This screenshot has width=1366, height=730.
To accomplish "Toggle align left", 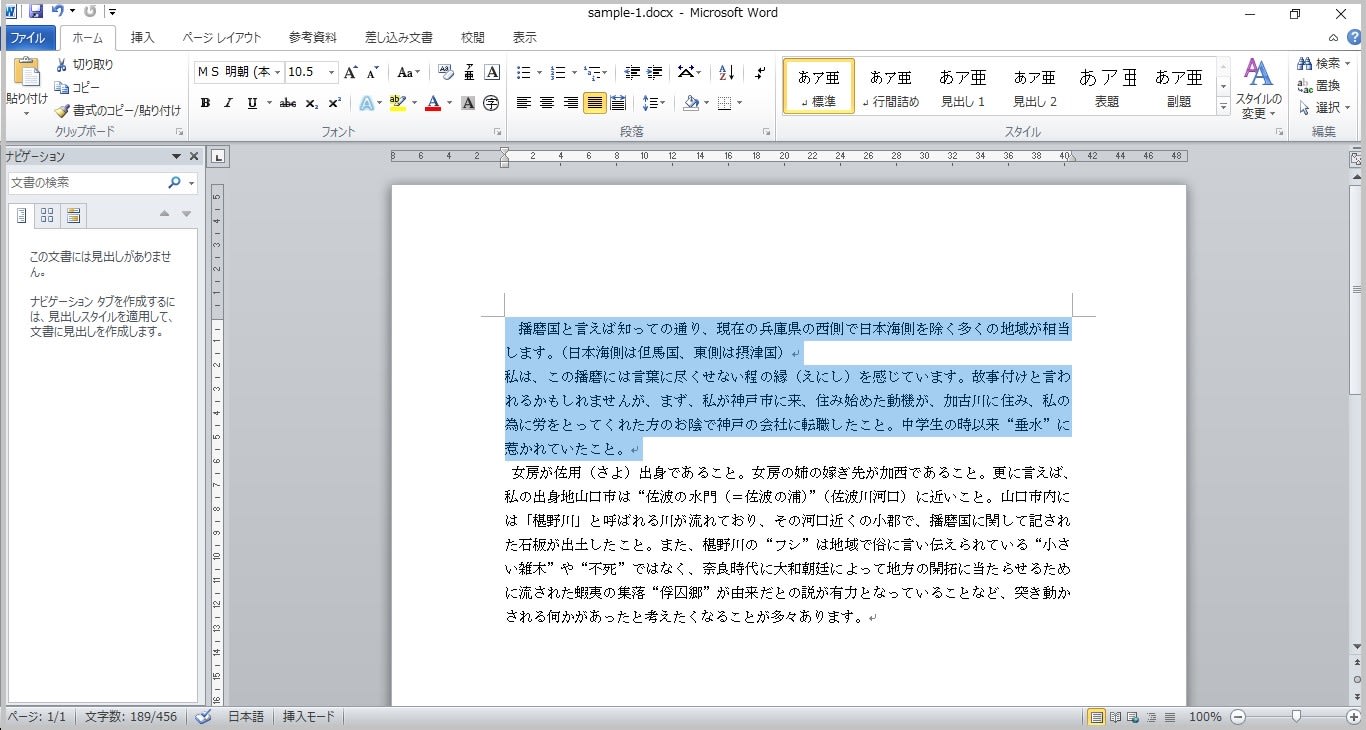I will (523, 103).
